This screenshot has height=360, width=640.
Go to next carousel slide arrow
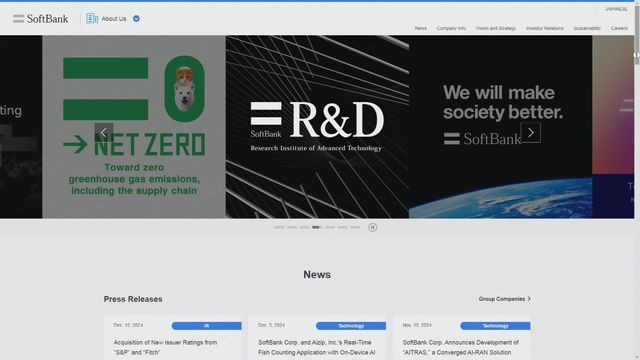point(531,133)
